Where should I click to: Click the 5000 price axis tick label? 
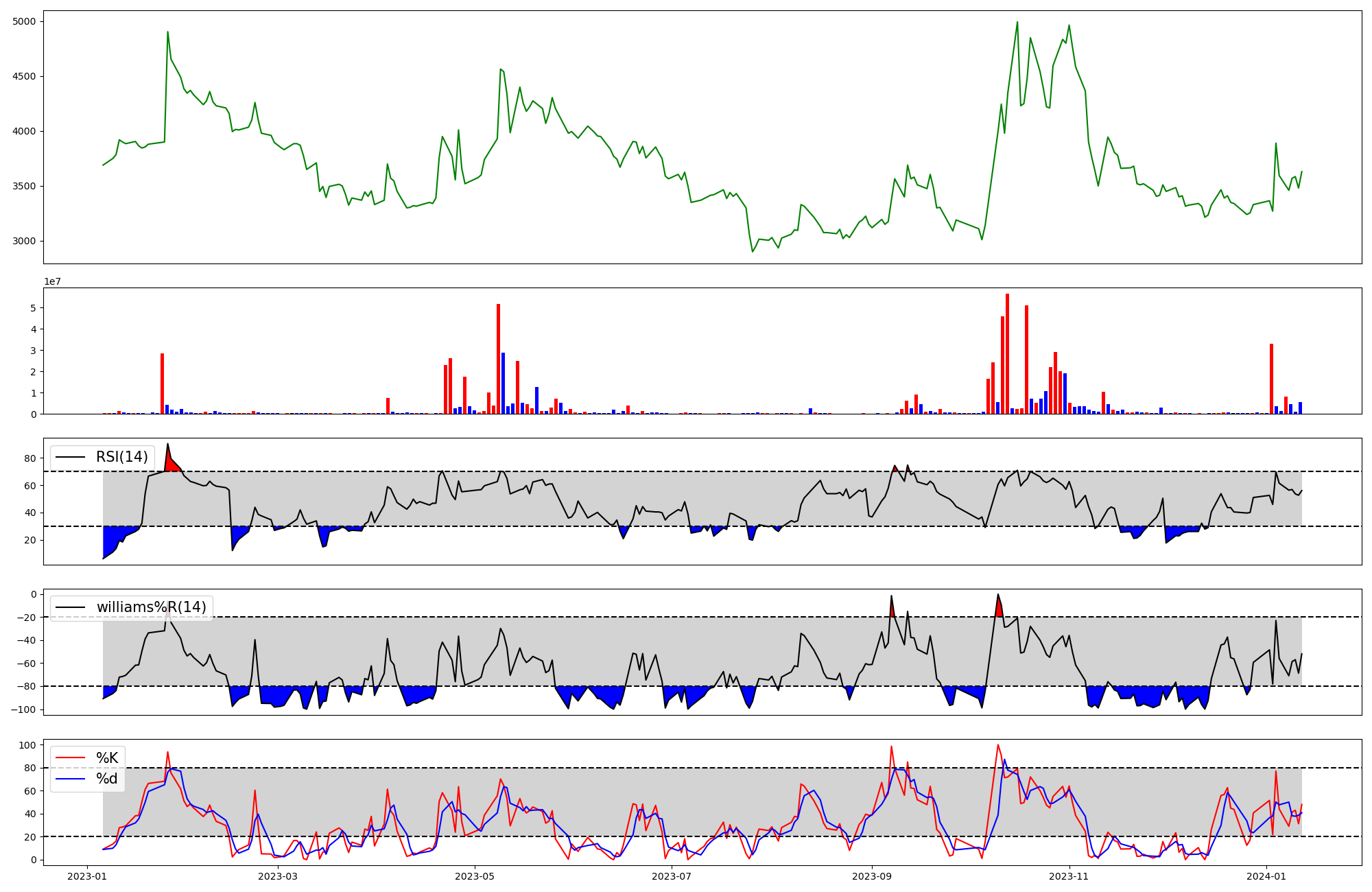pos(24,22)
